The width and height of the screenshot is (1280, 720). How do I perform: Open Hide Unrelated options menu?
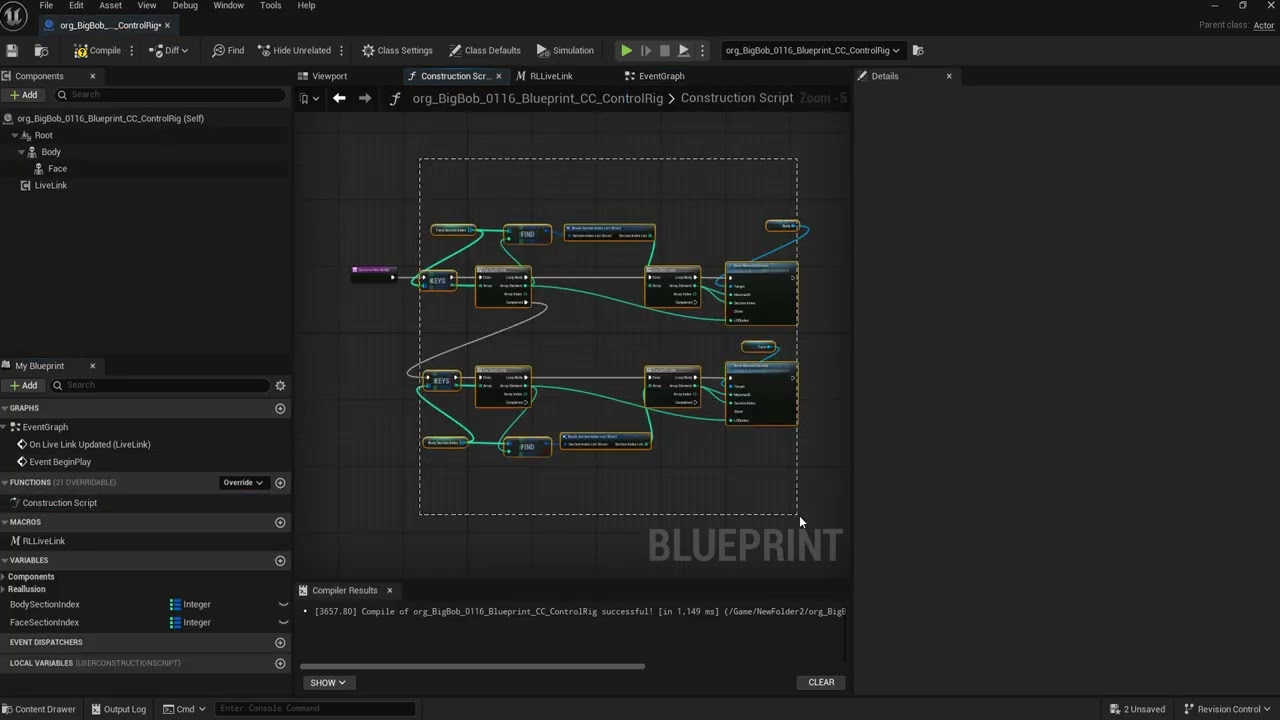341,50
